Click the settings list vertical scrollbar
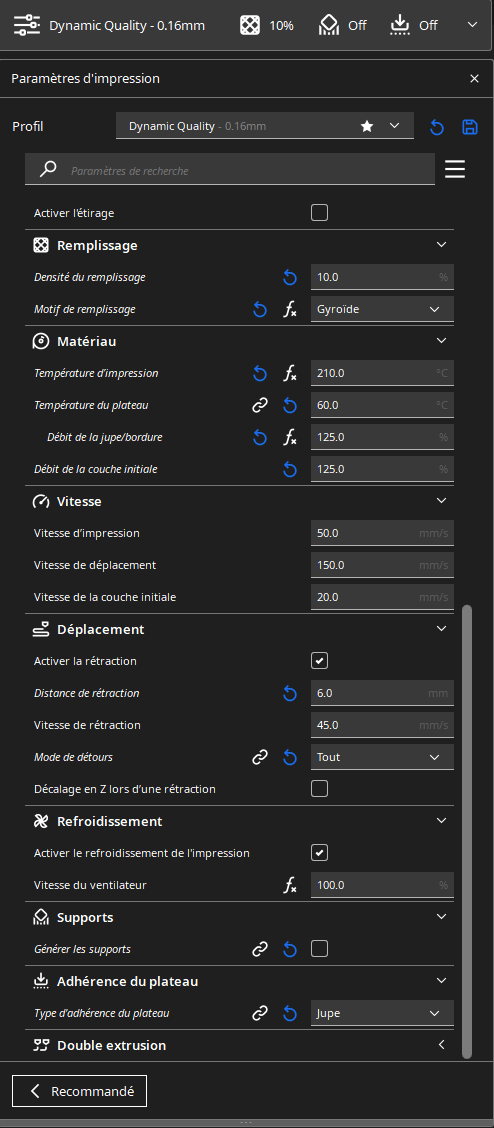 pos(467,831)
